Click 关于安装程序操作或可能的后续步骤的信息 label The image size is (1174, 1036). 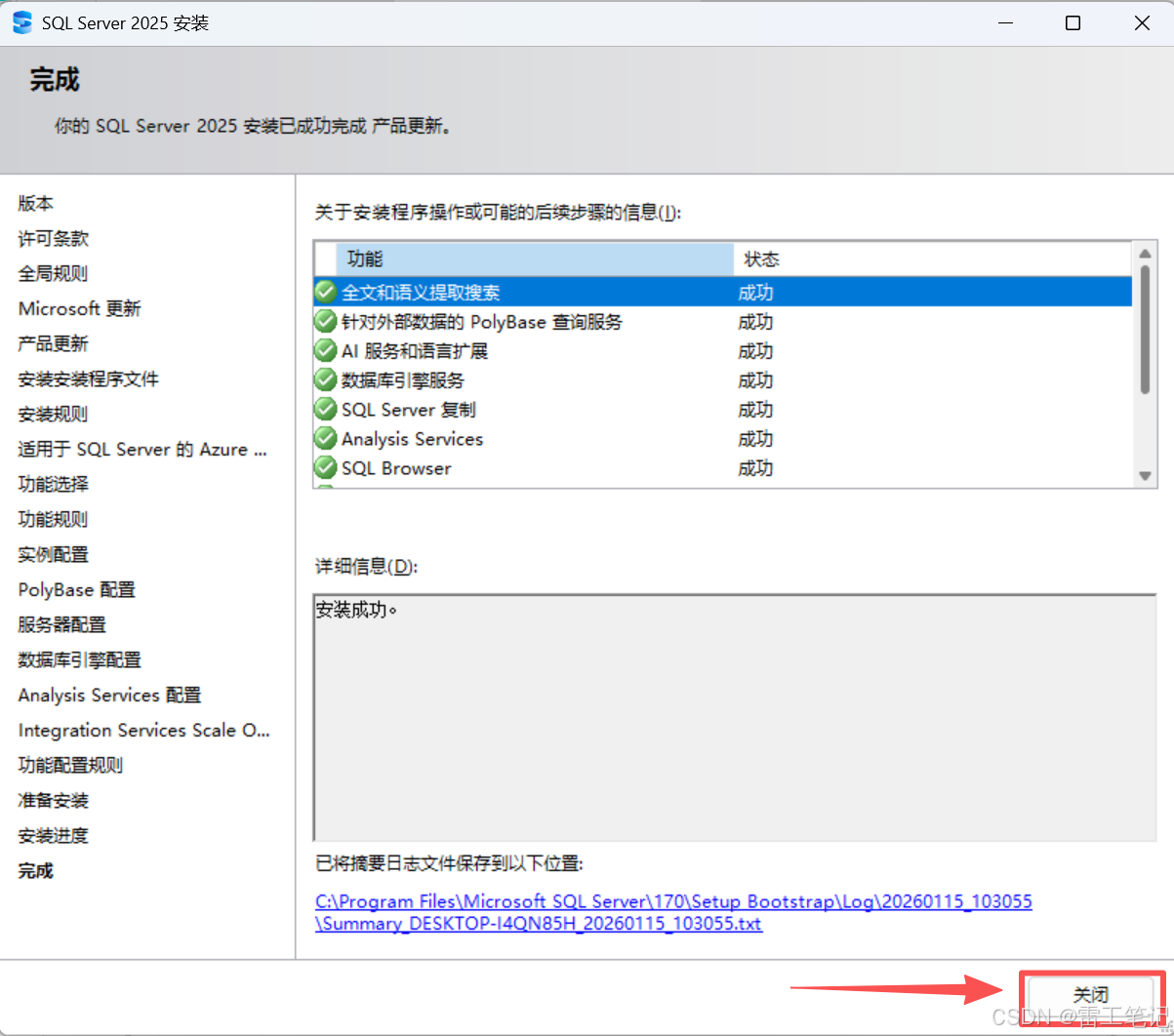(x=498, y=212)
